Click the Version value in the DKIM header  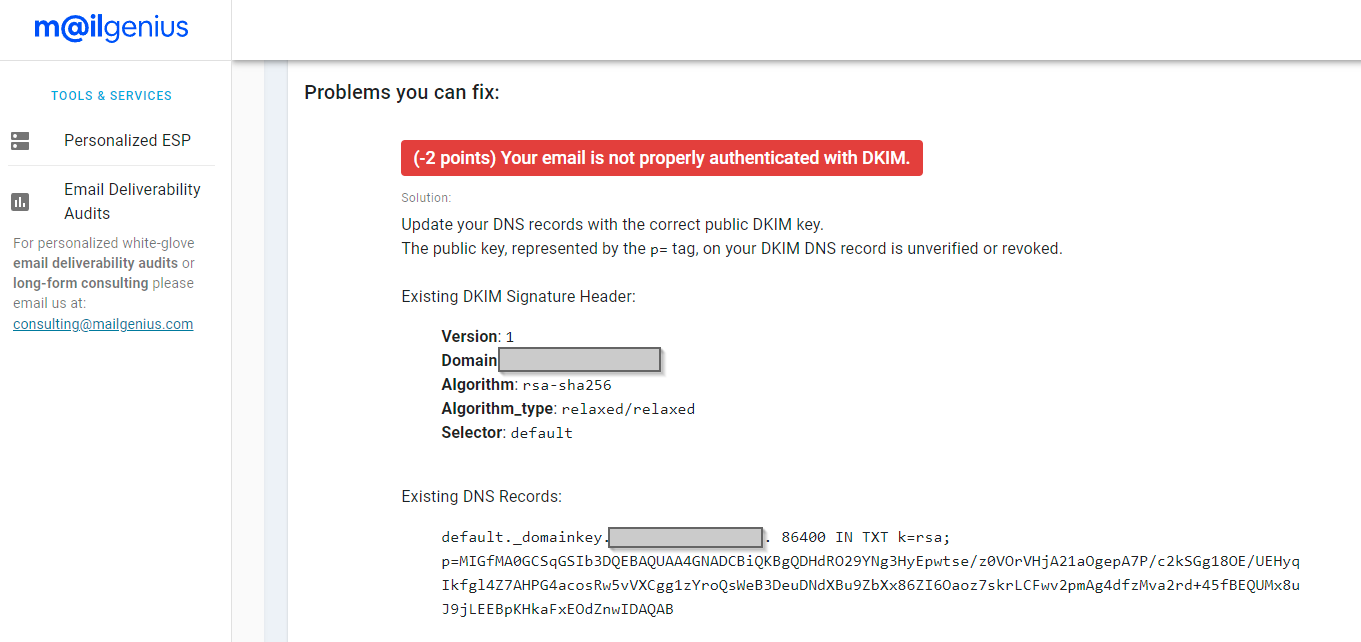click(510, 337)
